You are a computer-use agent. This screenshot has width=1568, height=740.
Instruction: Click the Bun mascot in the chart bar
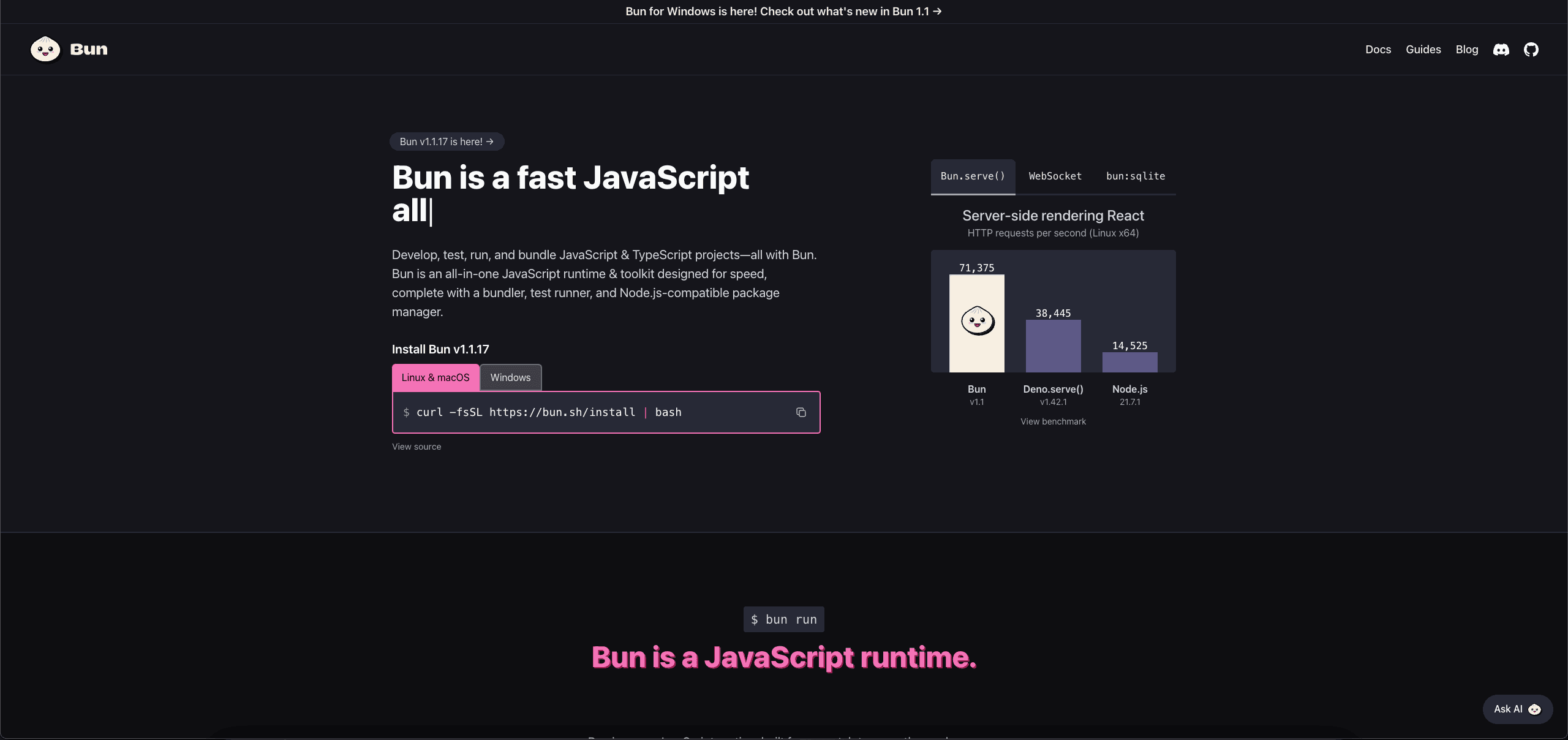(978, 321)
